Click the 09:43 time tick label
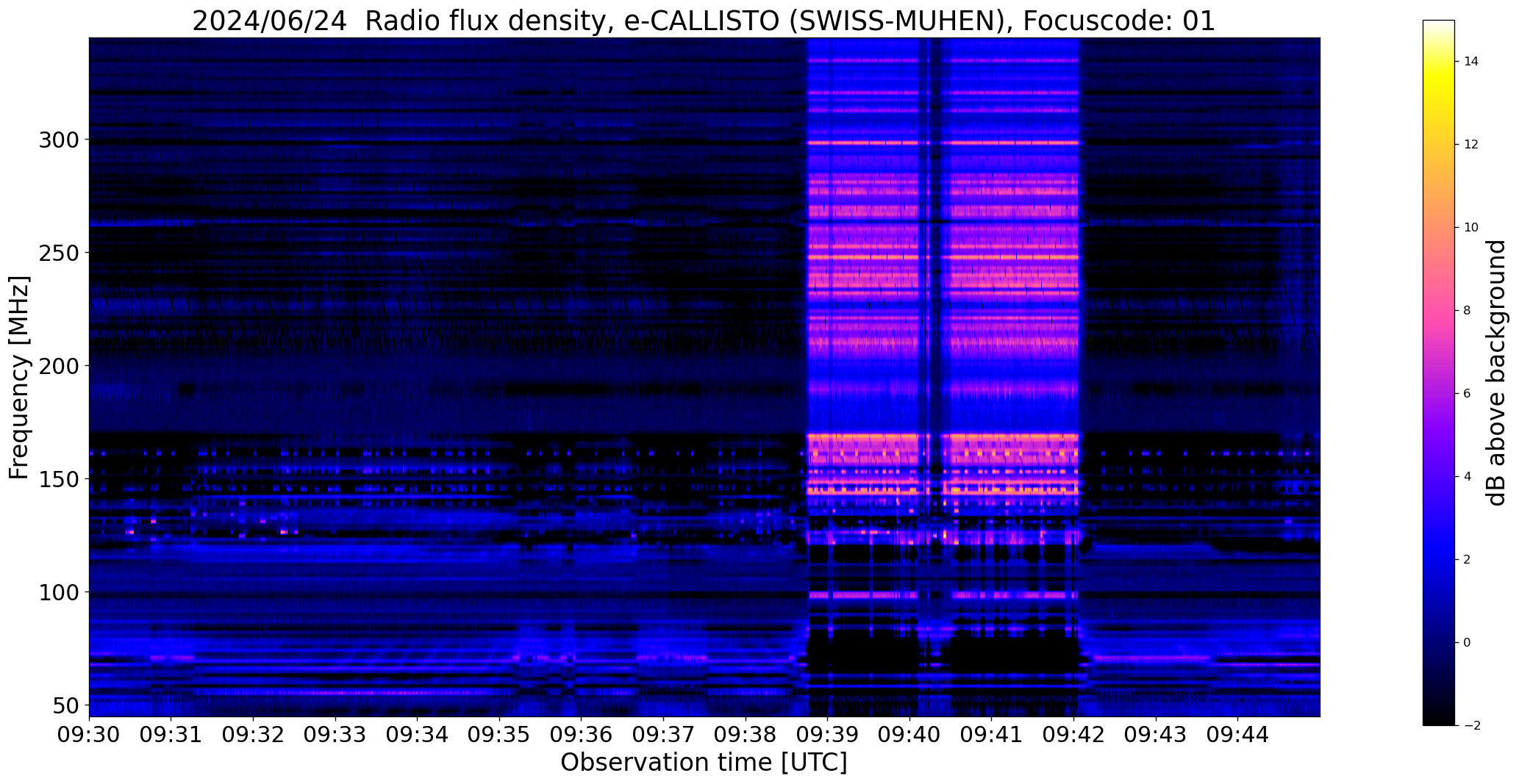The width and height of the screenshot is (1519, 784). tap(1156, 735)
